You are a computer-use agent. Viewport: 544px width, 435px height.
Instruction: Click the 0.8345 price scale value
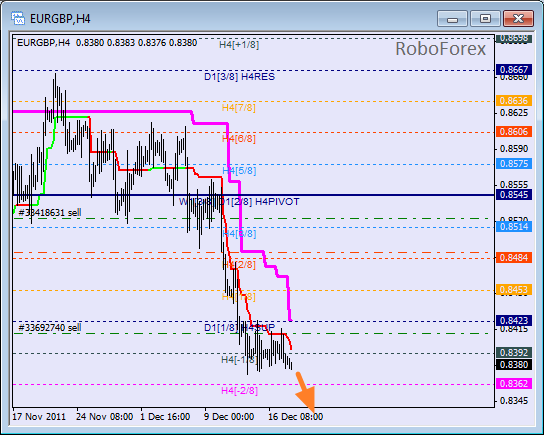514,401
